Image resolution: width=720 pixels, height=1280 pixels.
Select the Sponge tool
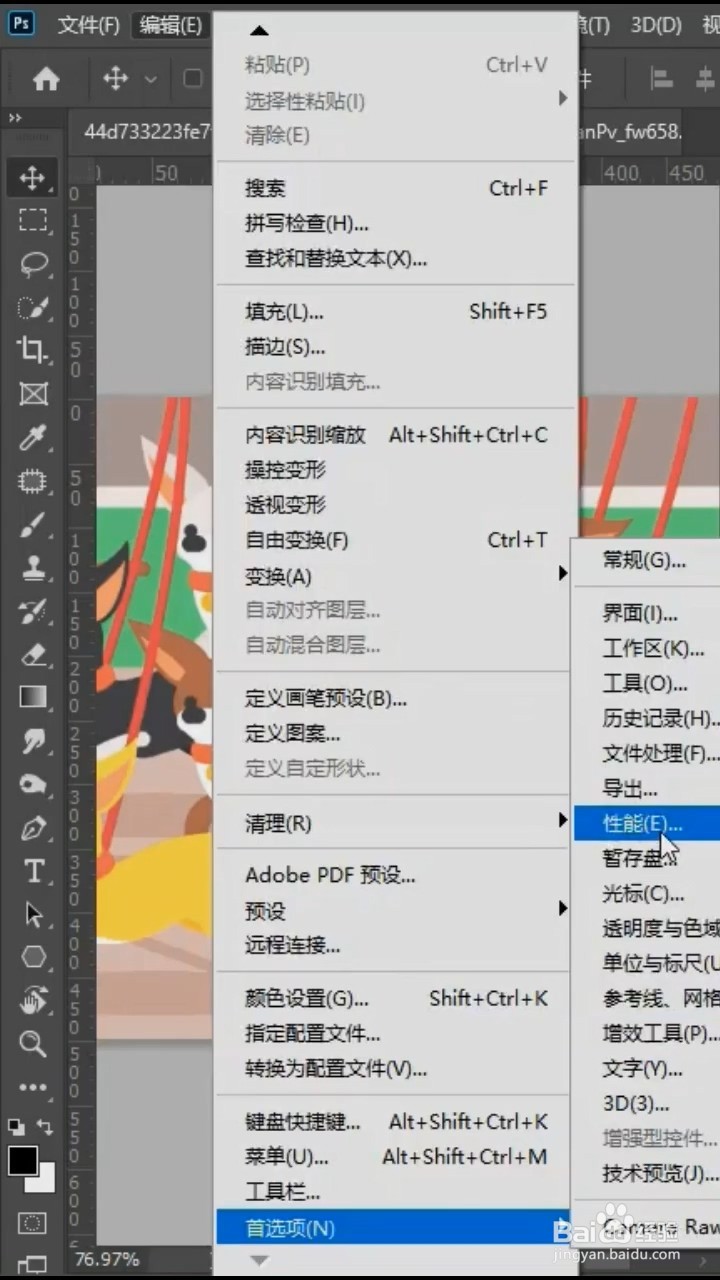[33, 784]
